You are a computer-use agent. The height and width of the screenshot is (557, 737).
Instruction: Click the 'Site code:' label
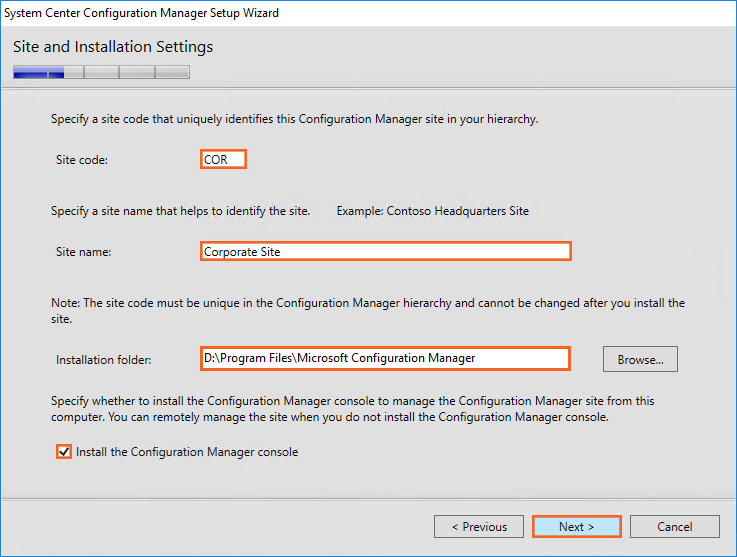coord(82,160)
